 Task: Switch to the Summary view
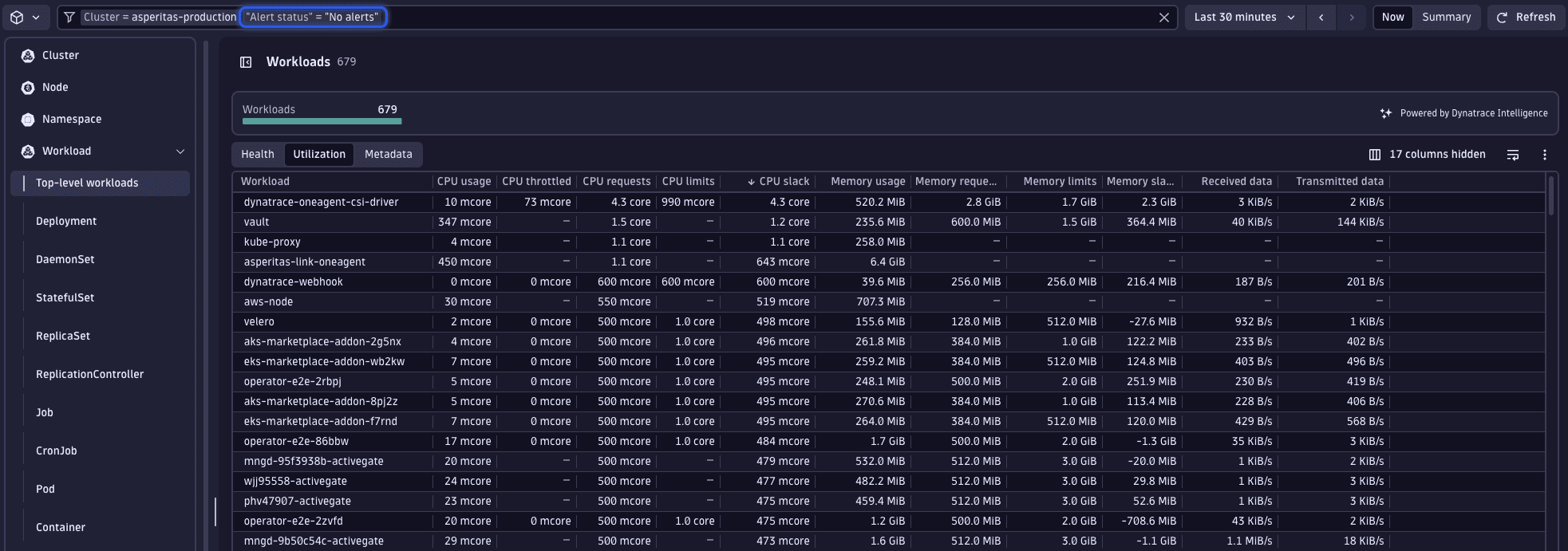point(1446,18)
